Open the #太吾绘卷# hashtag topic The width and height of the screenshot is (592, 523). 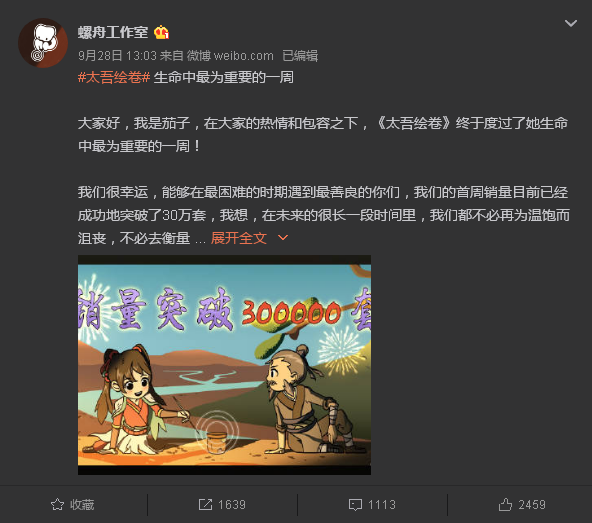[x=114, y=77]
